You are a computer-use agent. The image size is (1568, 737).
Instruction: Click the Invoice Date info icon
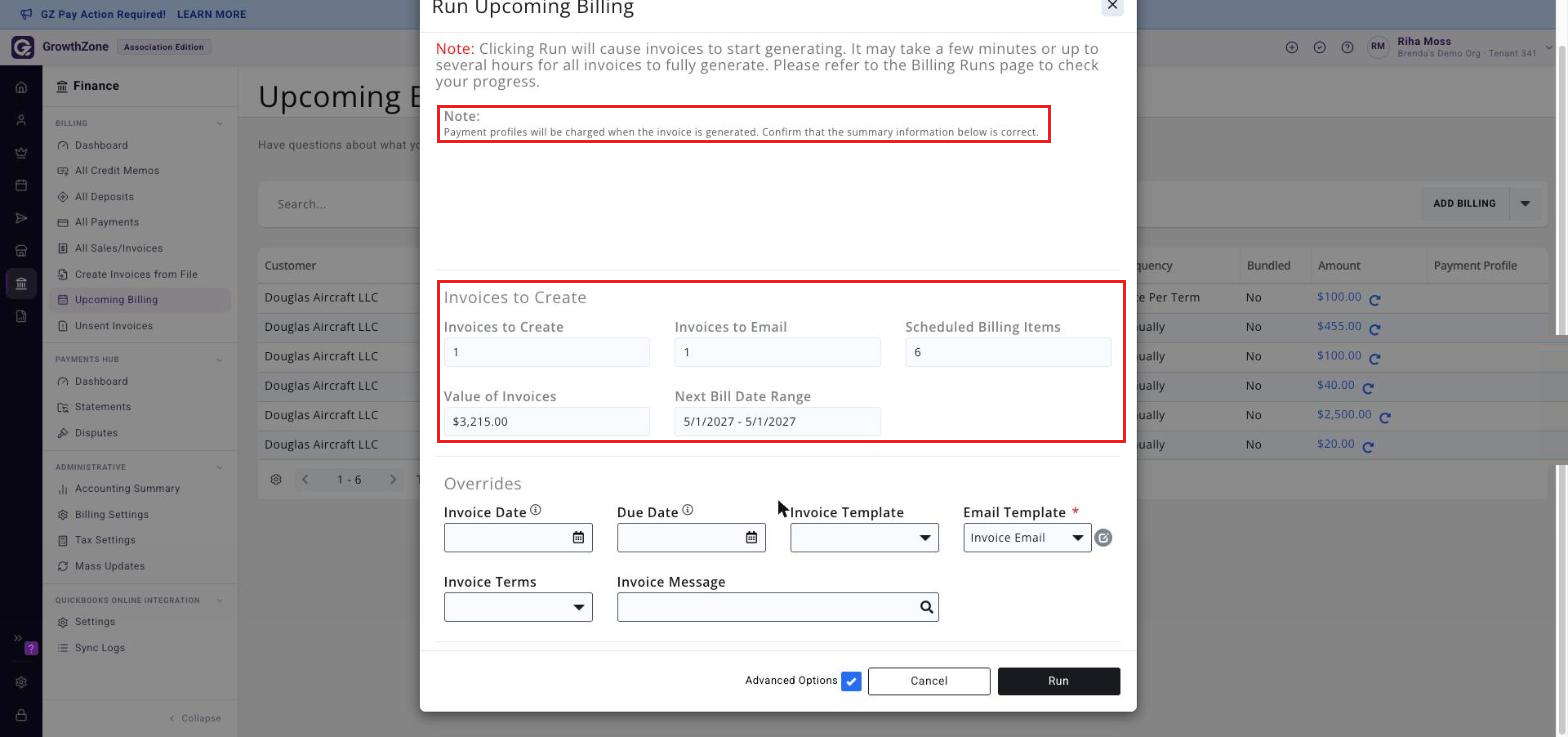536,510
